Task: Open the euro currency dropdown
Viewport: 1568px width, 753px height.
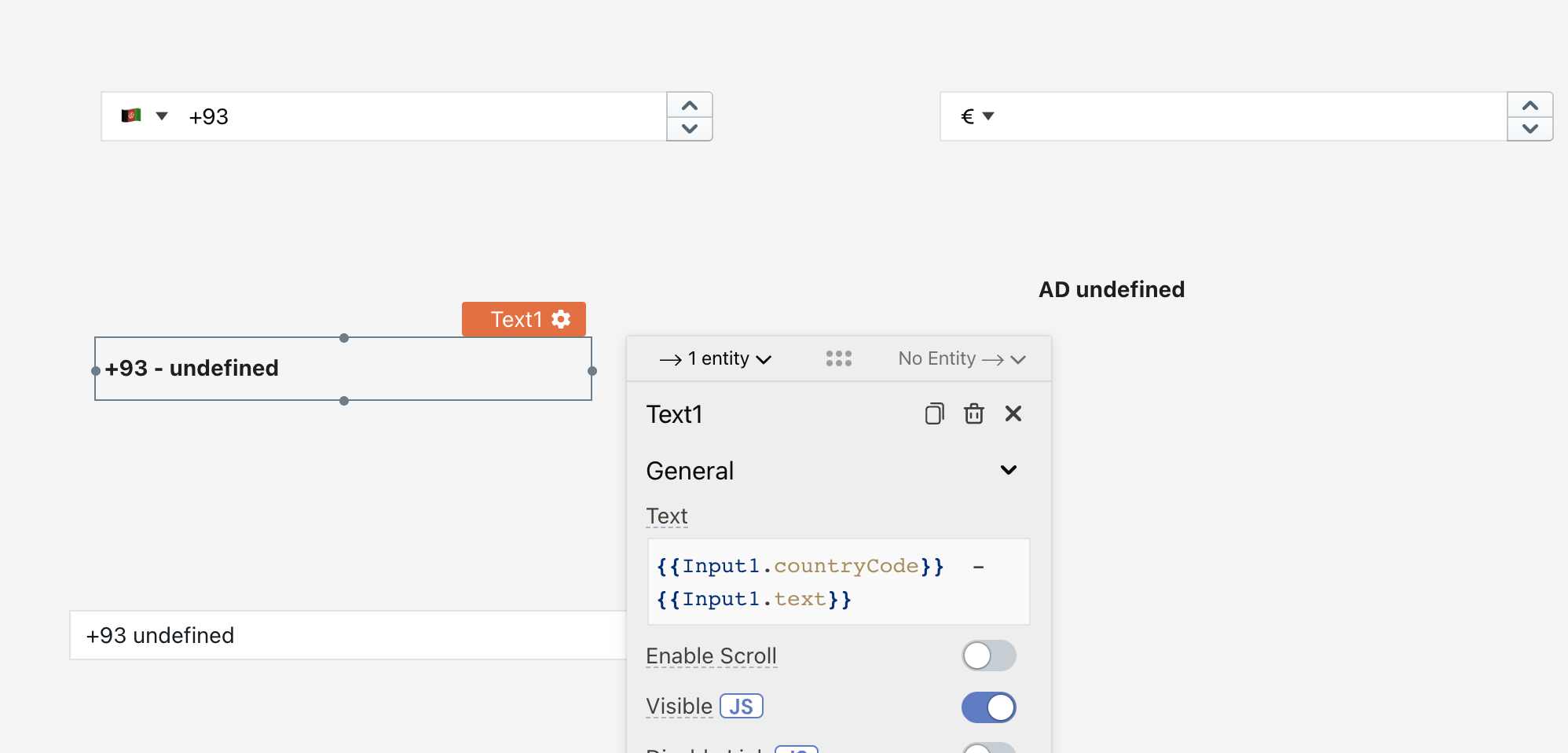Action: point(977,116)
